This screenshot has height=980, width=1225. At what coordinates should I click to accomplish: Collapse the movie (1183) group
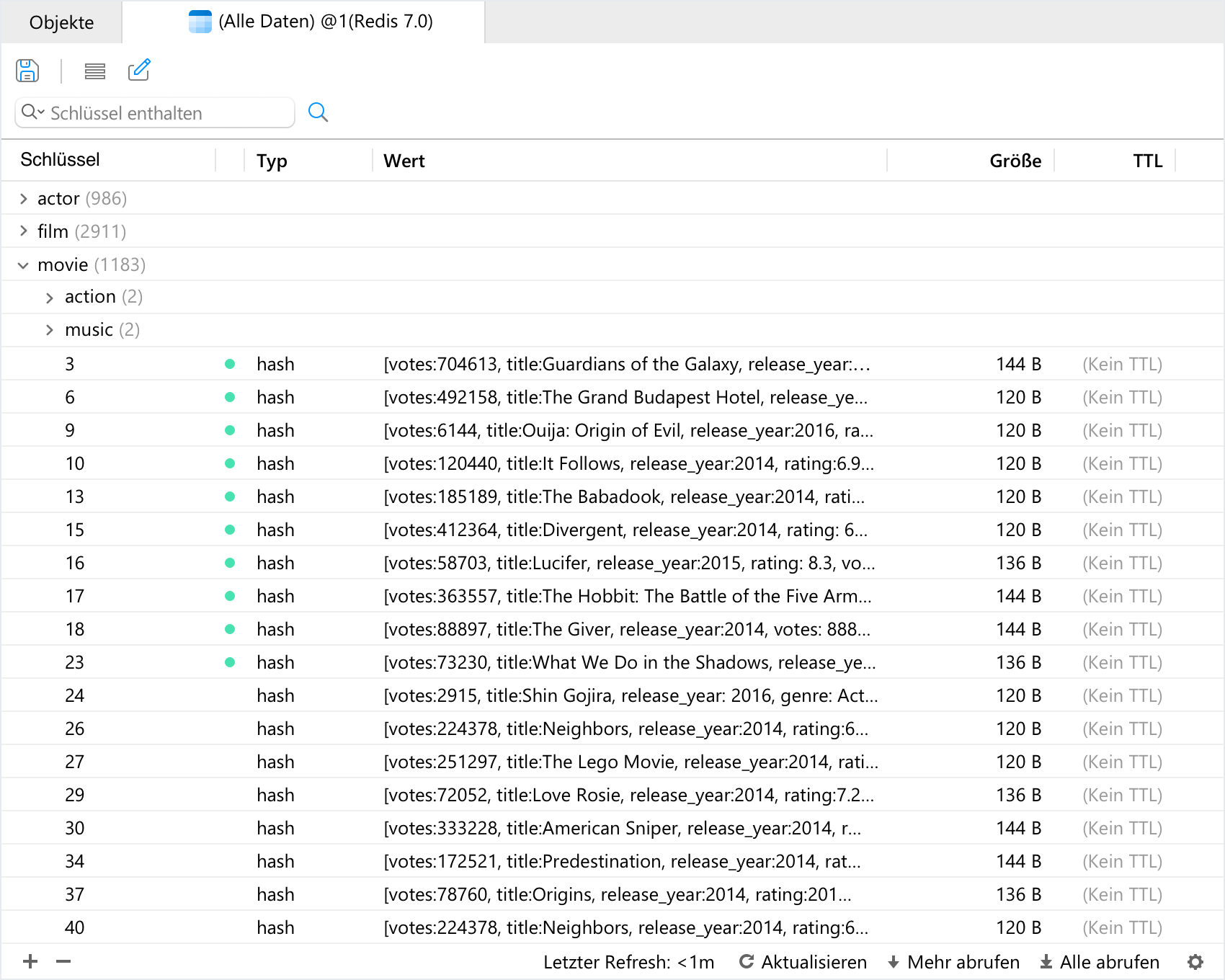click(x=24, y=265)
